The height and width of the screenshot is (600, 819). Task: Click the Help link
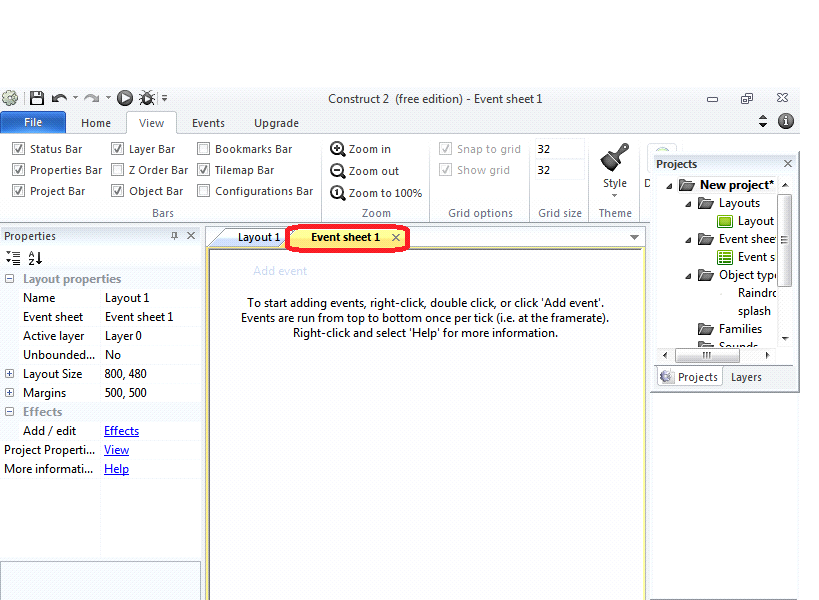tap(116, 469)
